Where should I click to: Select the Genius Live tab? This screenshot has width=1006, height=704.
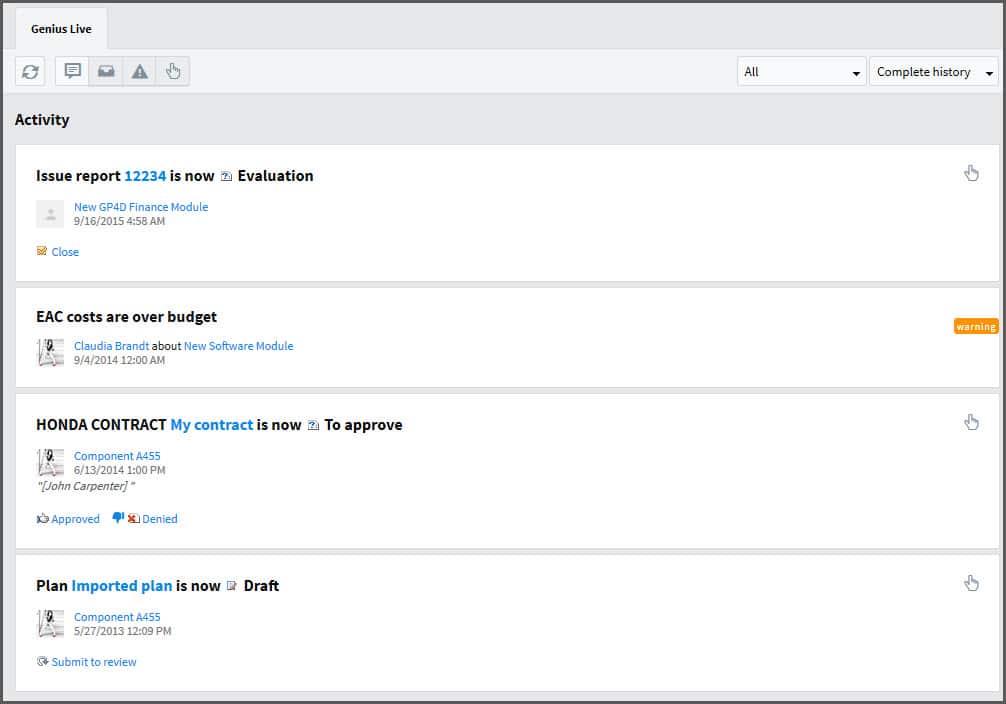tap(61, 29)
